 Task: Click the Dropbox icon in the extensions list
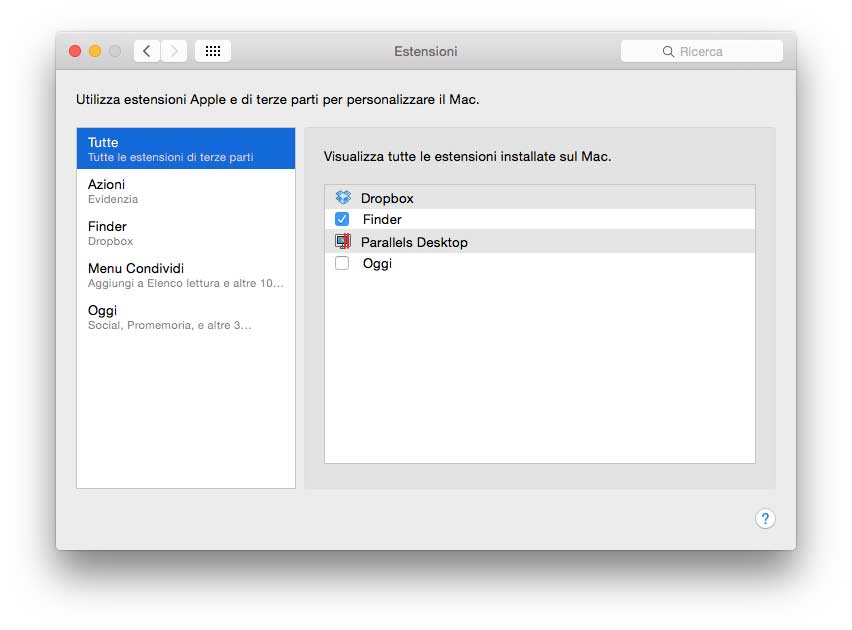tap(343, 197)
